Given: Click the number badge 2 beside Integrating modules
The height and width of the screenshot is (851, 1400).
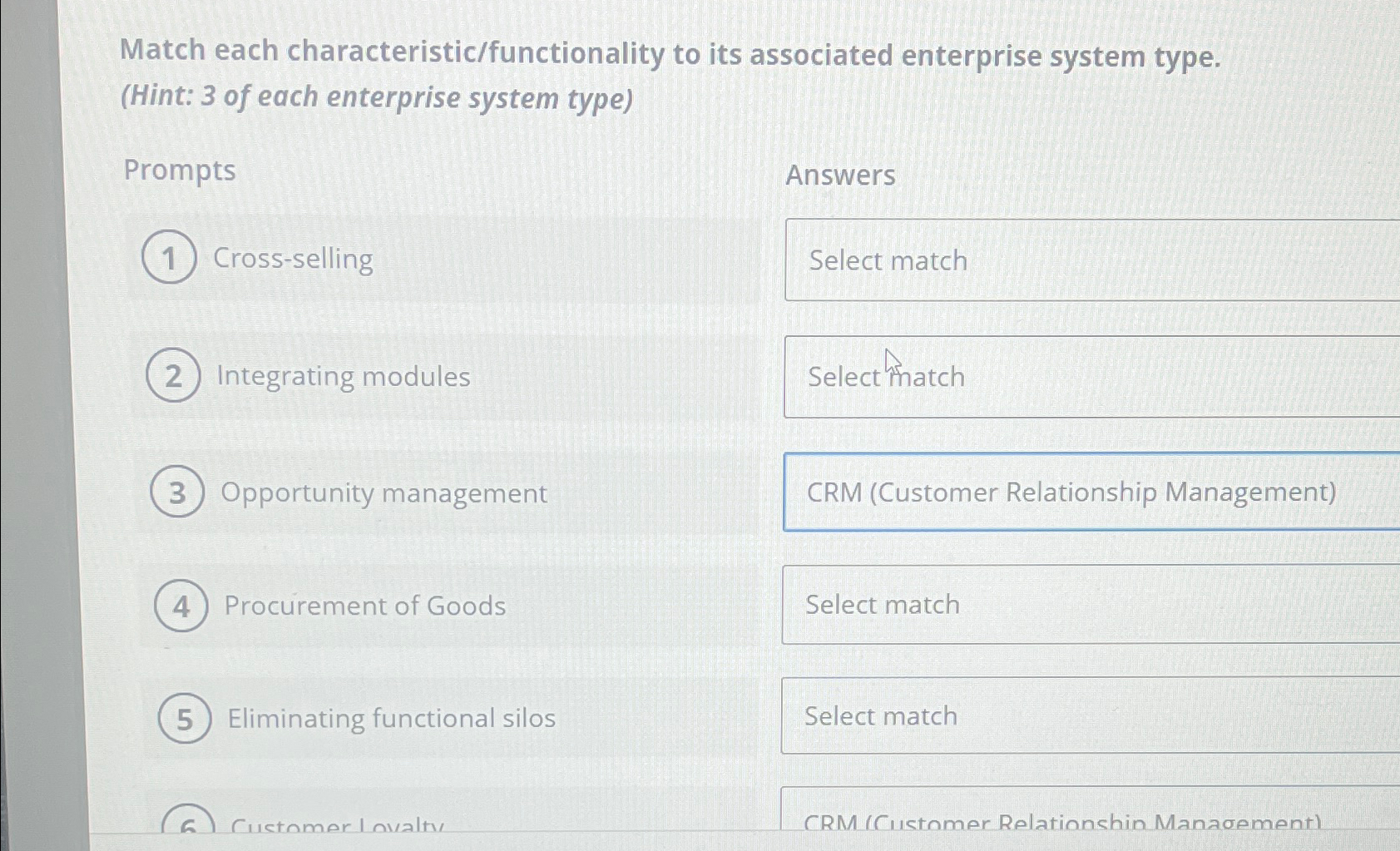Looking at the screenshot, I should coord(176,376).
